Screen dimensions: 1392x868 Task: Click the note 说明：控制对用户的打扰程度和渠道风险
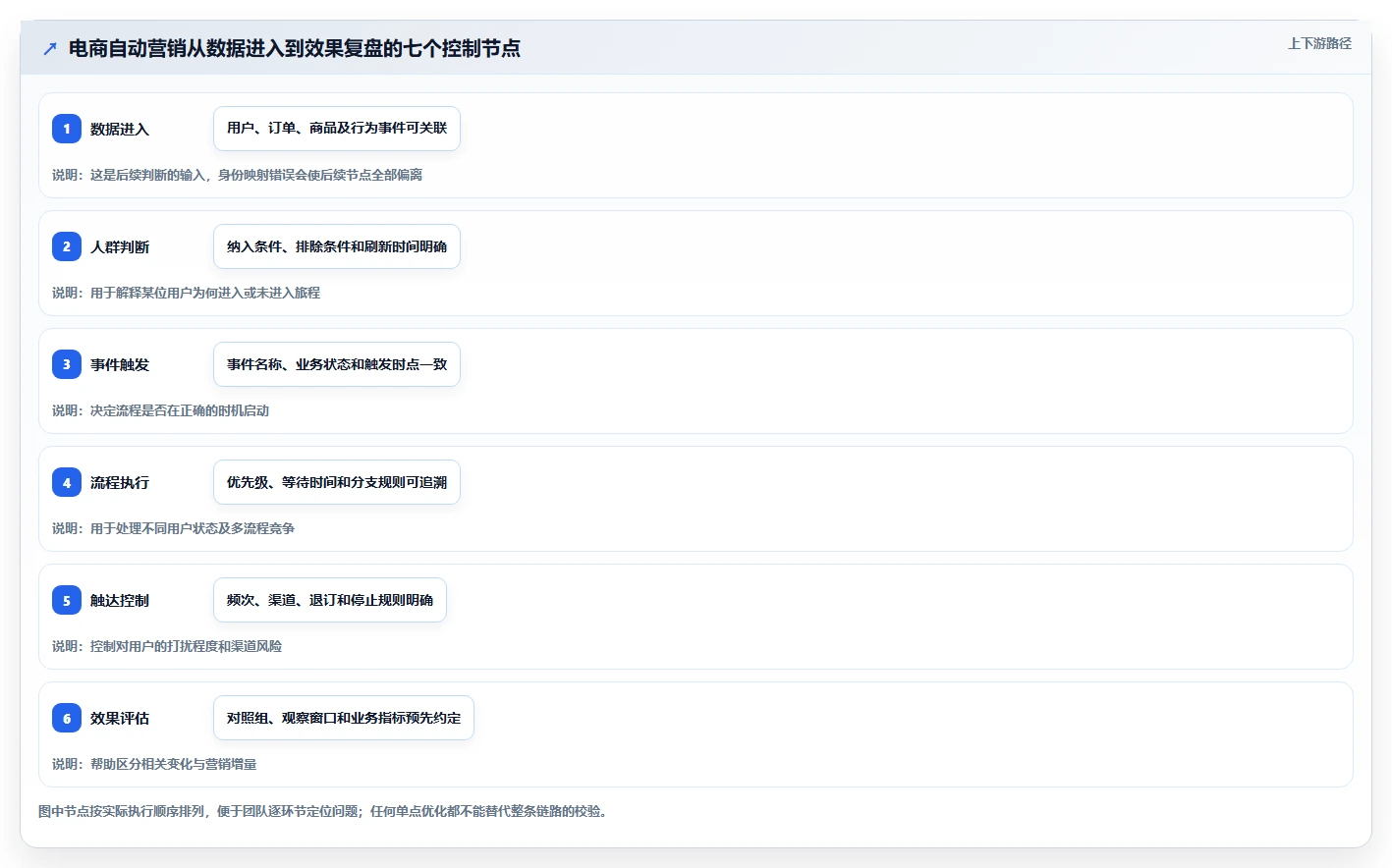tap(167, 646)
